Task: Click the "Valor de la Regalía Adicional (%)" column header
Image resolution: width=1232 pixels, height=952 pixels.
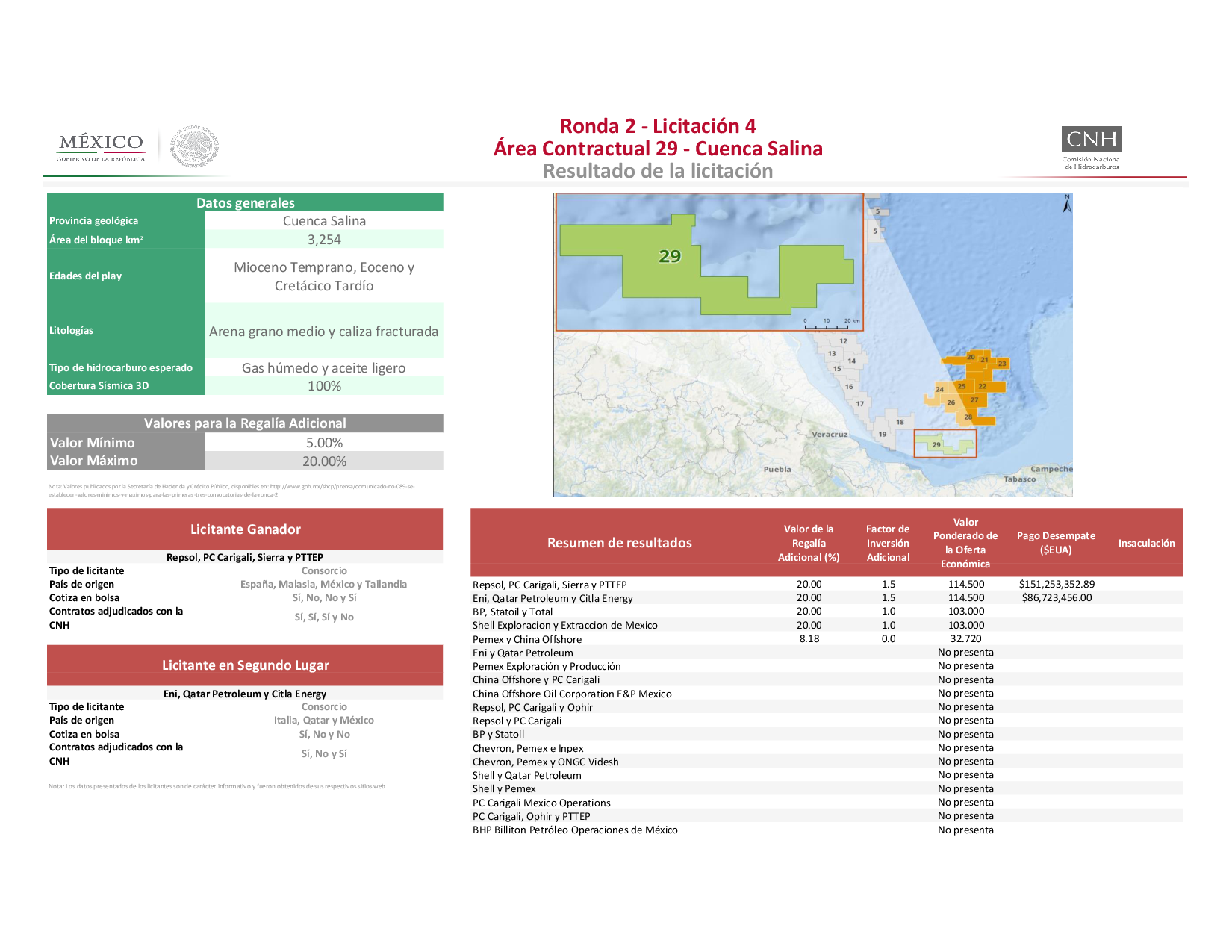Action: click(809, 543)
